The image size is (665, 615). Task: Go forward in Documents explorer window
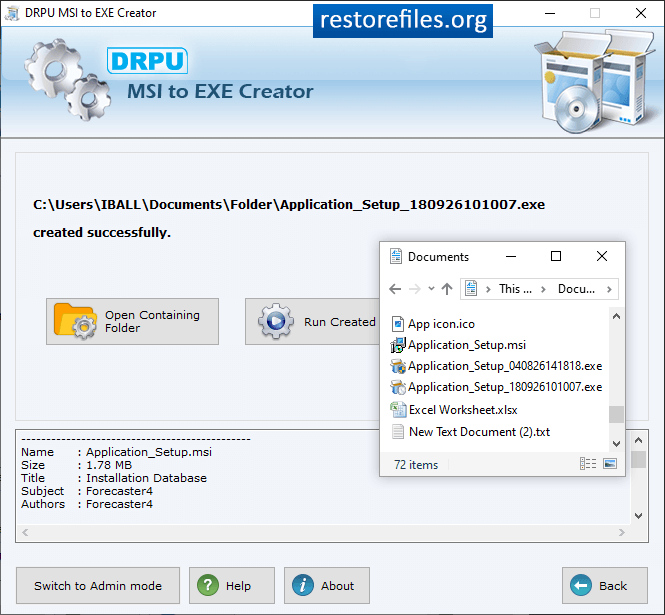coord(415,289)
